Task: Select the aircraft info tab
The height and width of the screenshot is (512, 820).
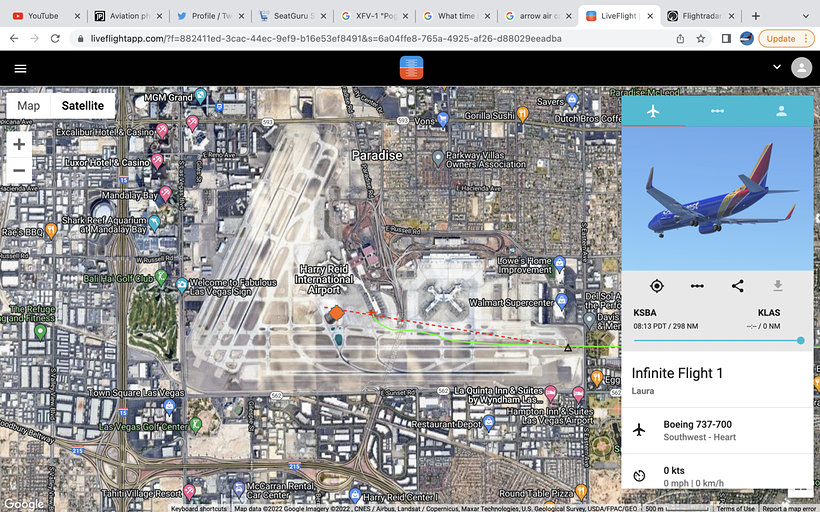Action: (653, 111)
